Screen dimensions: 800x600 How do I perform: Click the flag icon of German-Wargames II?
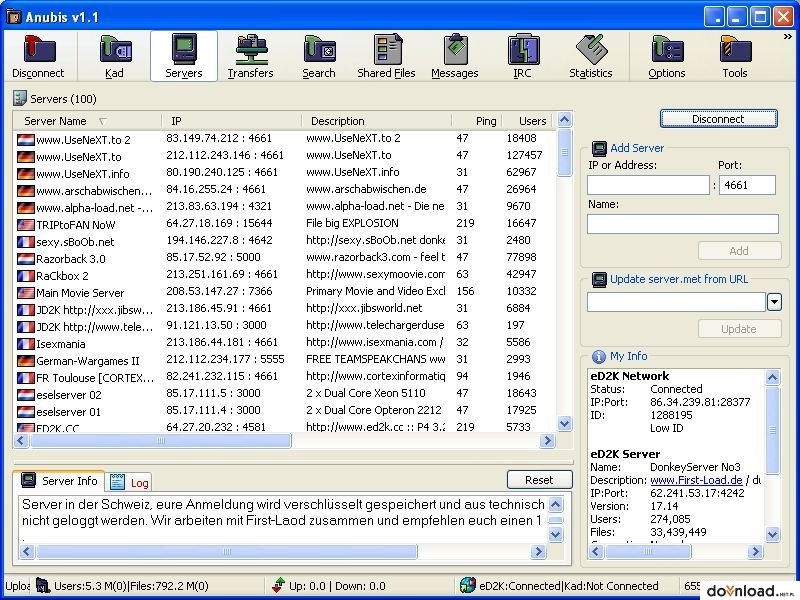pos(26,361)
